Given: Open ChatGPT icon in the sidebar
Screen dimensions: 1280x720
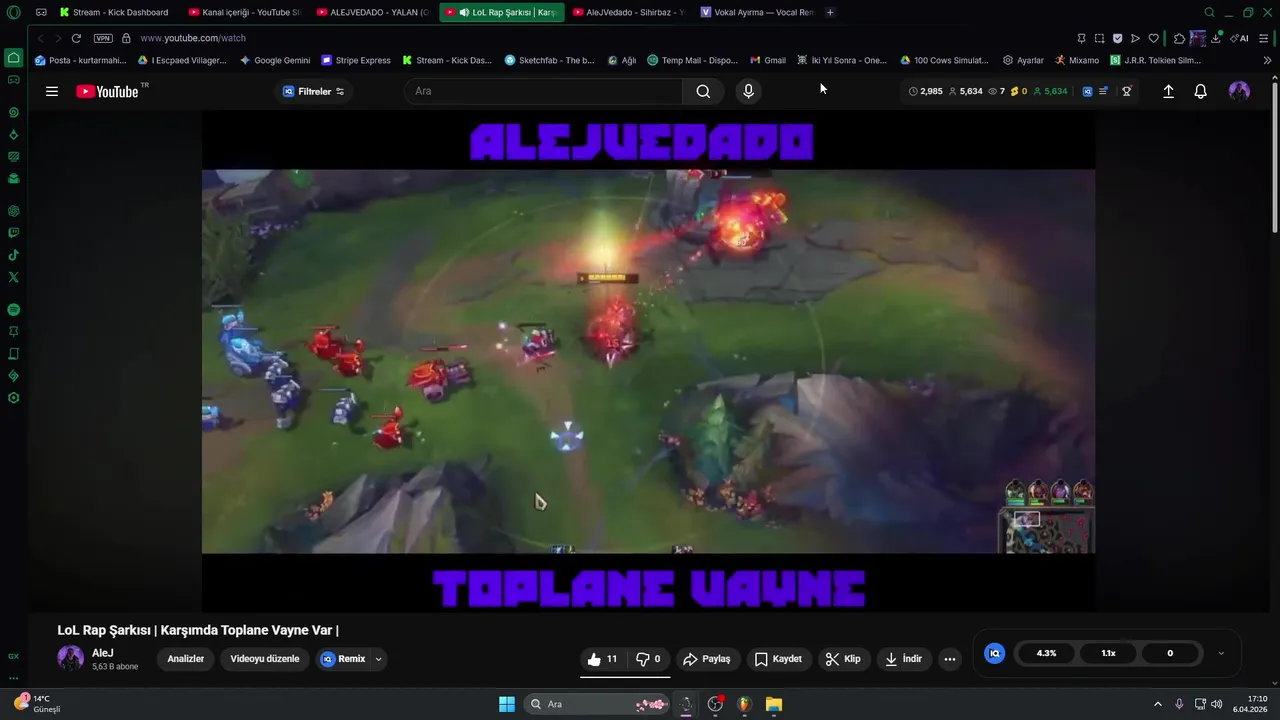Looking at the screenshot, I should coord(14,211).
